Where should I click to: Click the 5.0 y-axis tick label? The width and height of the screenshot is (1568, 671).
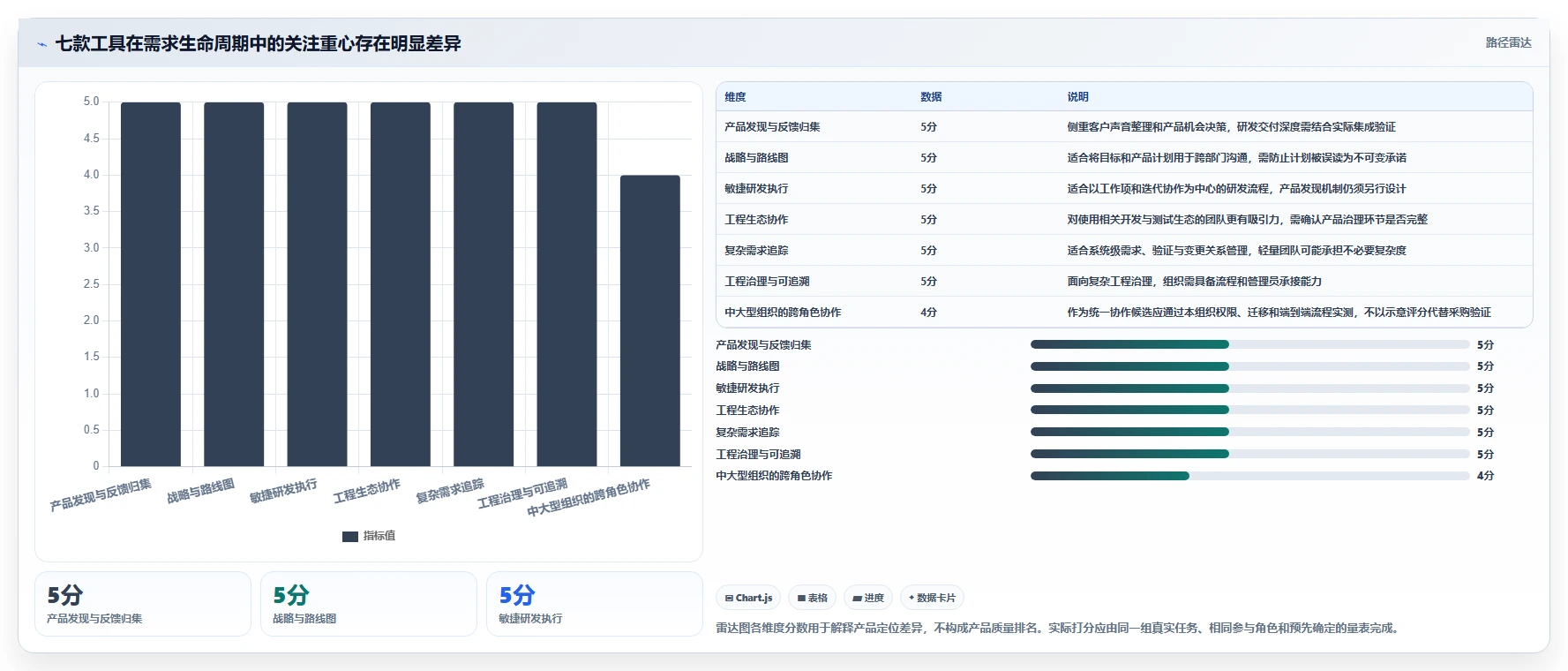click(91, 102)
